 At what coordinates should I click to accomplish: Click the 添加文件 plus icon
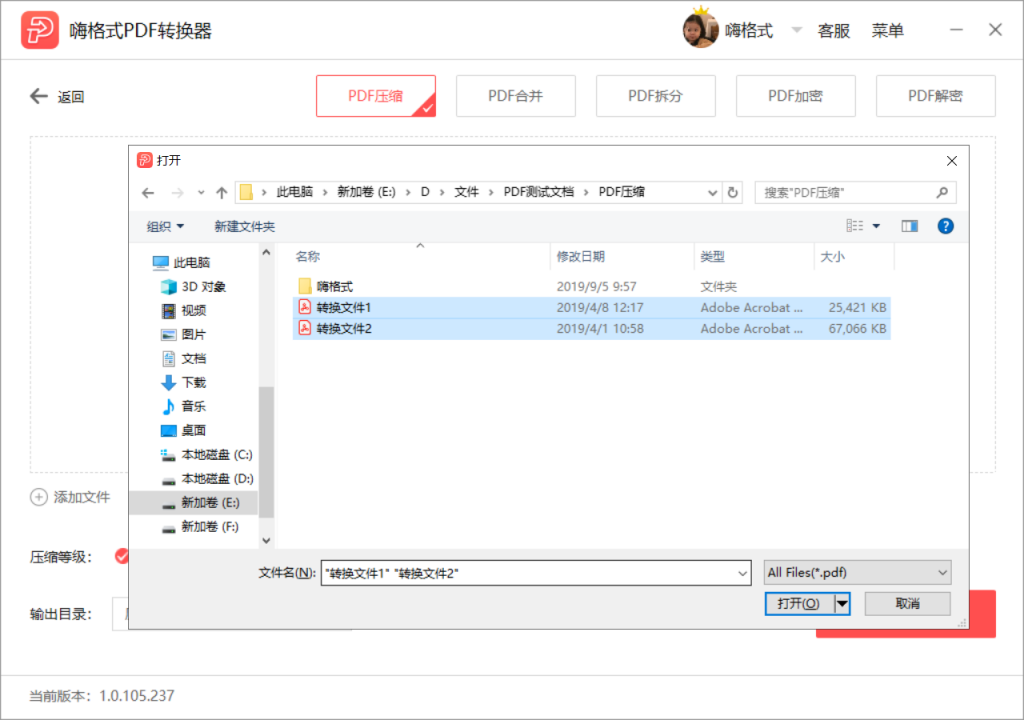[x=39, y=497]
